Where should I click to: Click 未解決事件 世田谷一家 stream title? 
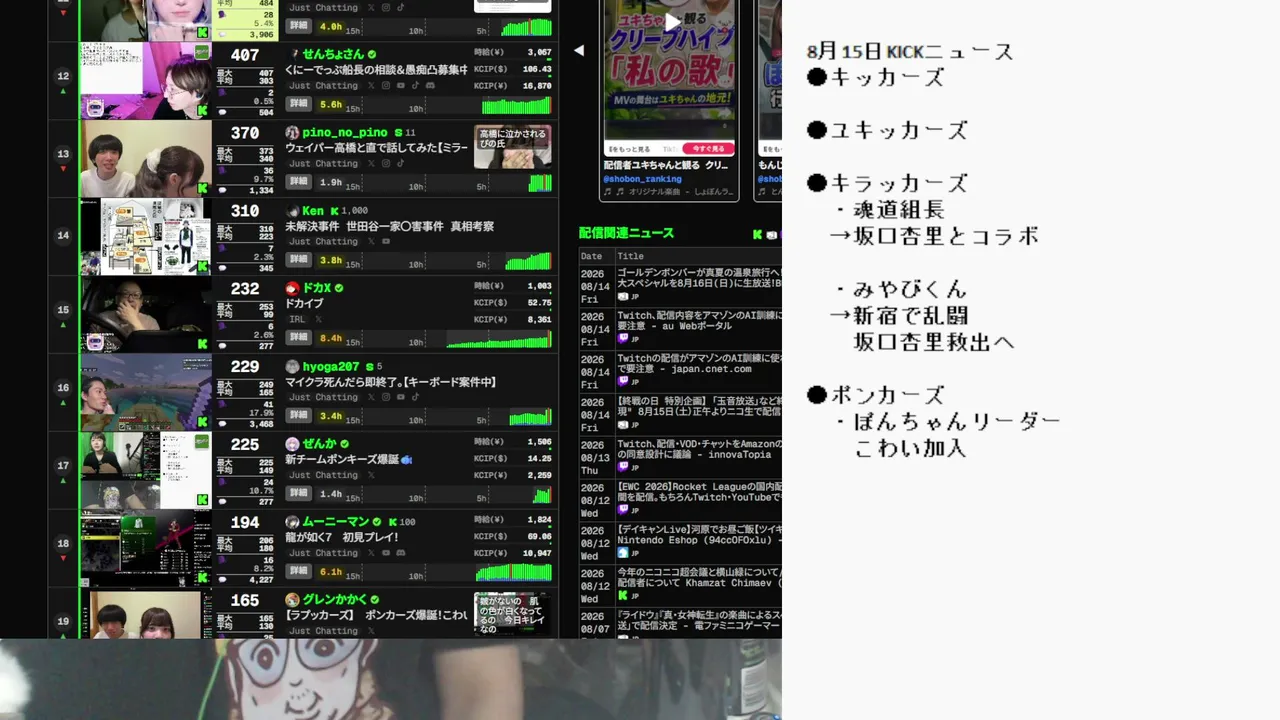(390, 227)
